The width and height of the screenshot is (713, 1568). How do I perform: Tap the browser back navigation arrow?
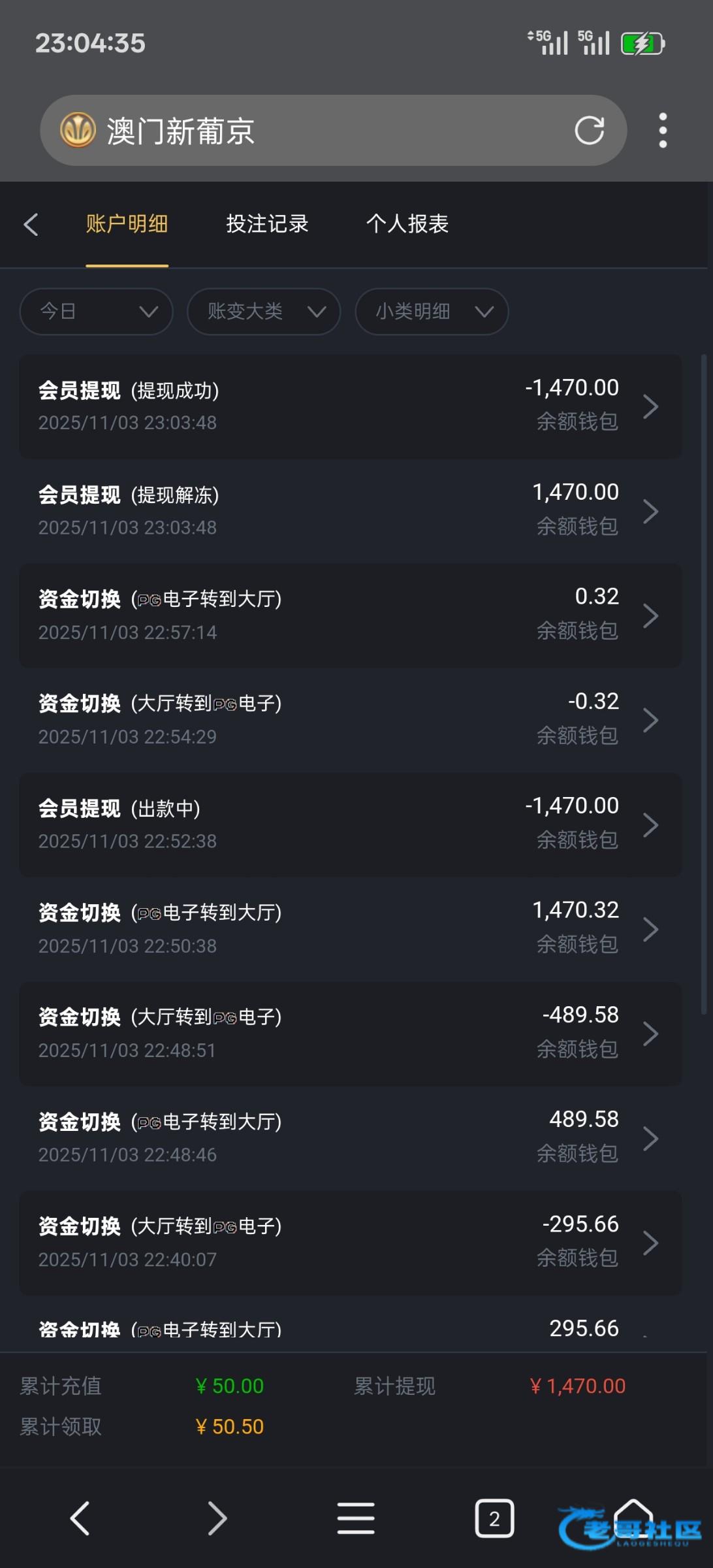[x=80, y=1518]
